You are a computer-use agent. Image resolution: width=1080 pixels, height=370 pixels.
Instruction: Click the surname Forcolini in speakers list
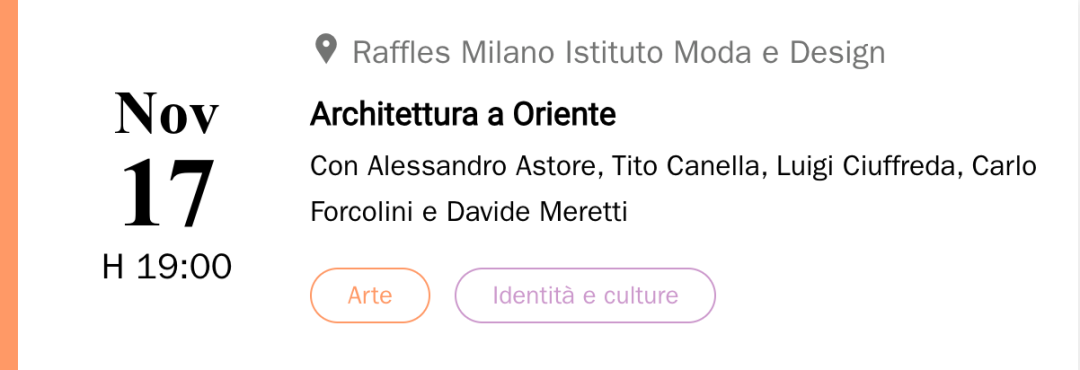pyautogui.click(x=362, y=212)
